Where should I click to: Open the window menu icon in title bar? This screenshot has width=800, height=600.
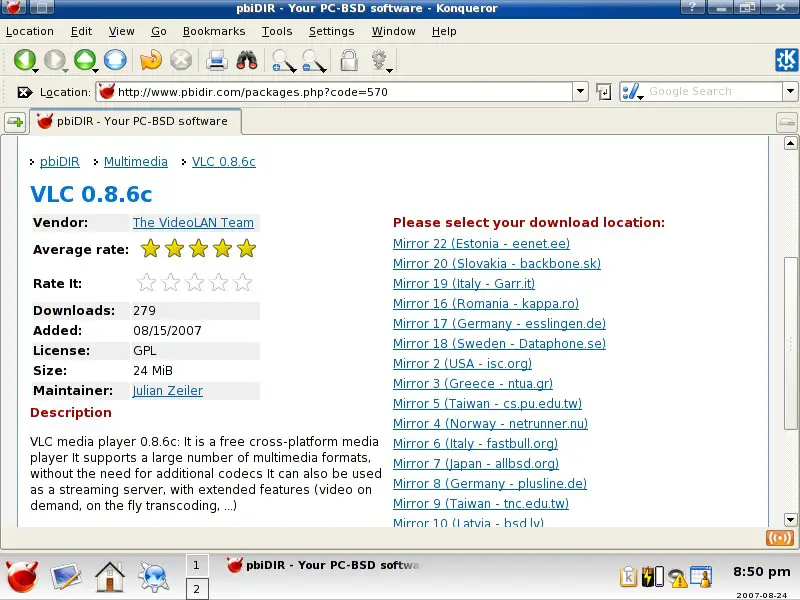pyautogui.click(x=14, y=8)
